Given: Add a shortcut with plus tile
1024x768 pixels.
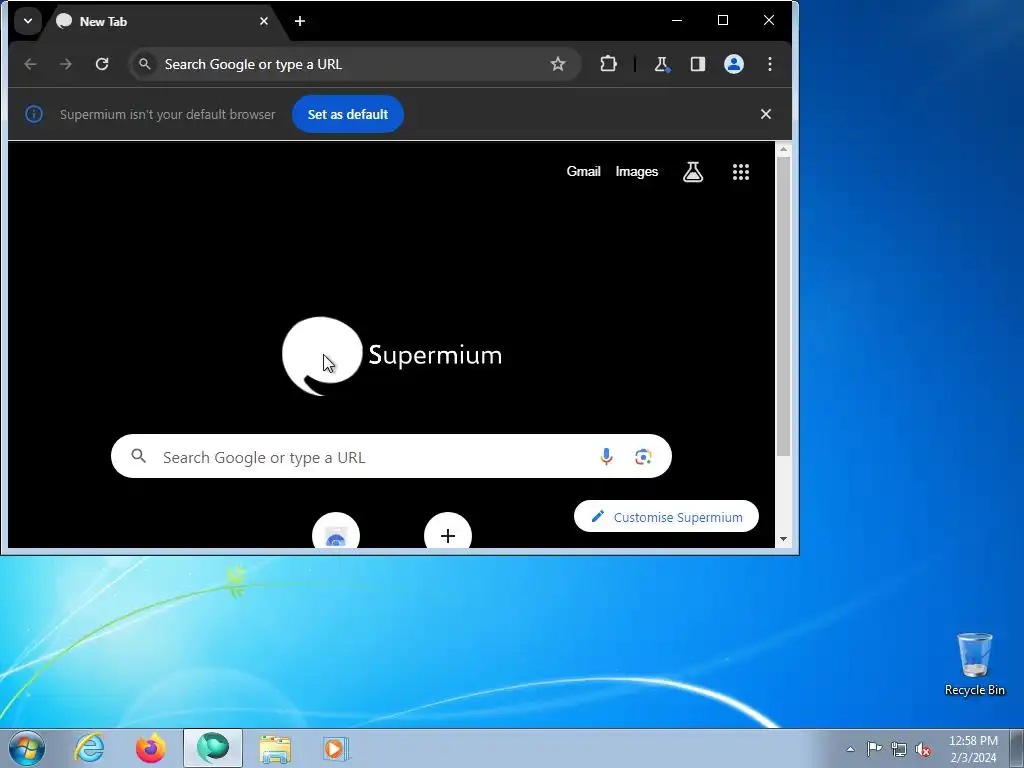Looking at the screenshot, I should pyautogui.click(x=448, y=531).
